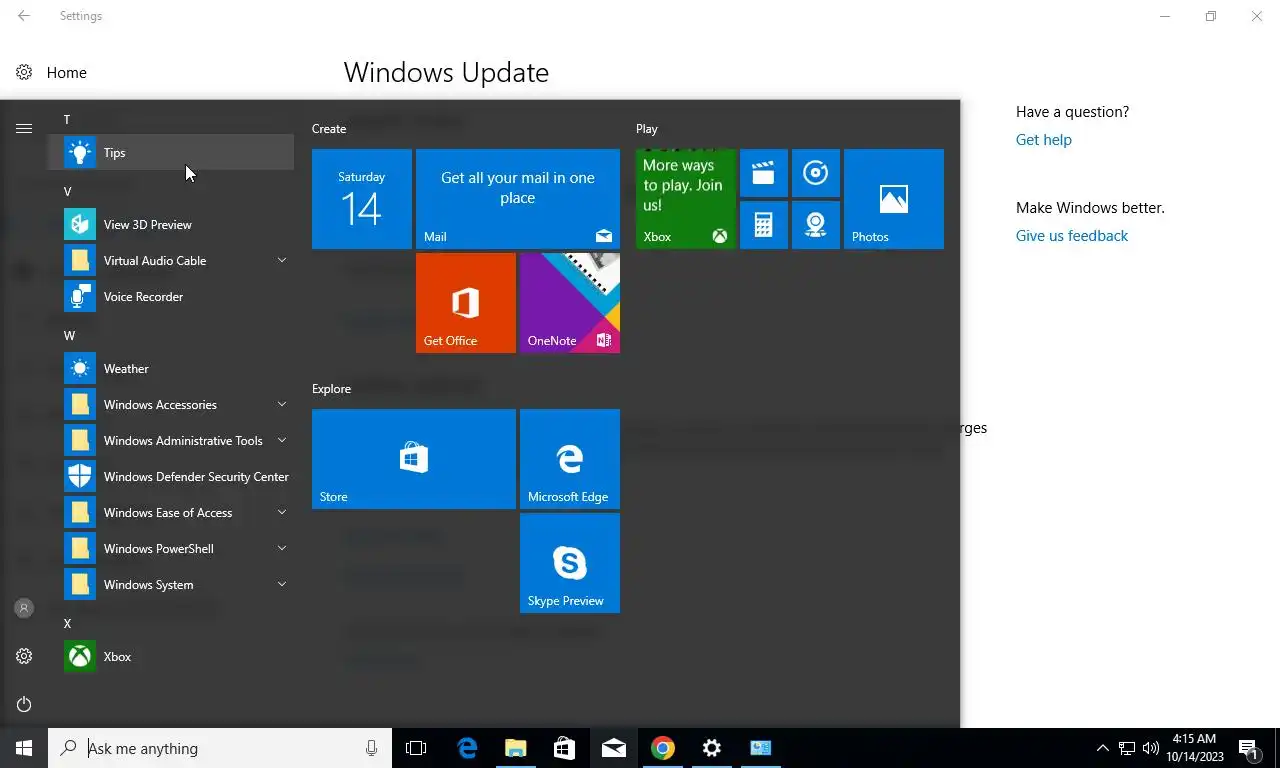Open the Groove Music tile

click(x=816, y=173)
